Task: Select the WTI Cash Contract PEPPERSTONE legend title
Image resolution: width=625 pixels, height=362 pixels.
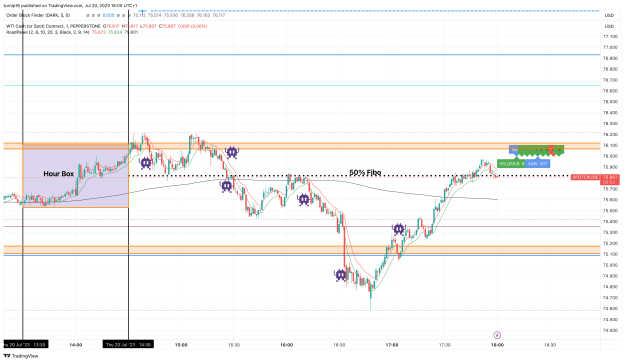Action: tap(53, 26)
